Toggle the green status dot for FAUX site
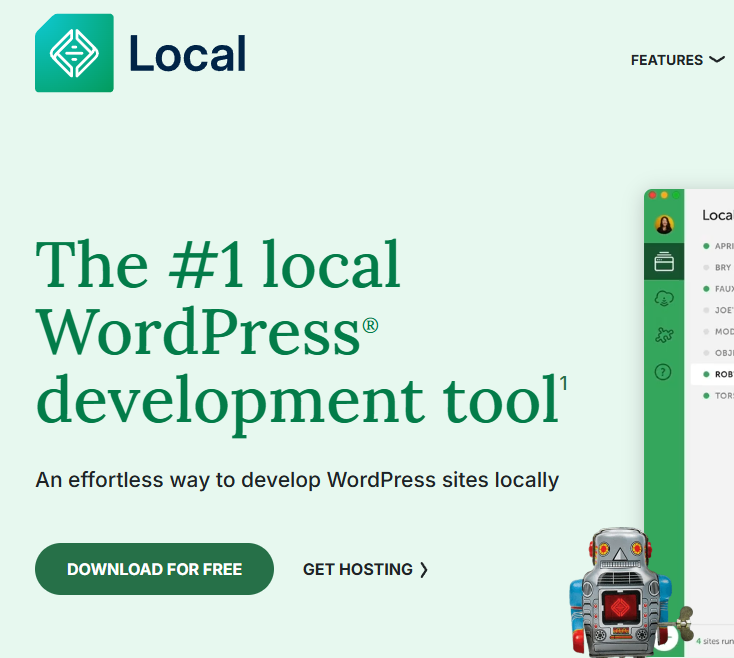734x658 pixels. [x=706, y=289]
